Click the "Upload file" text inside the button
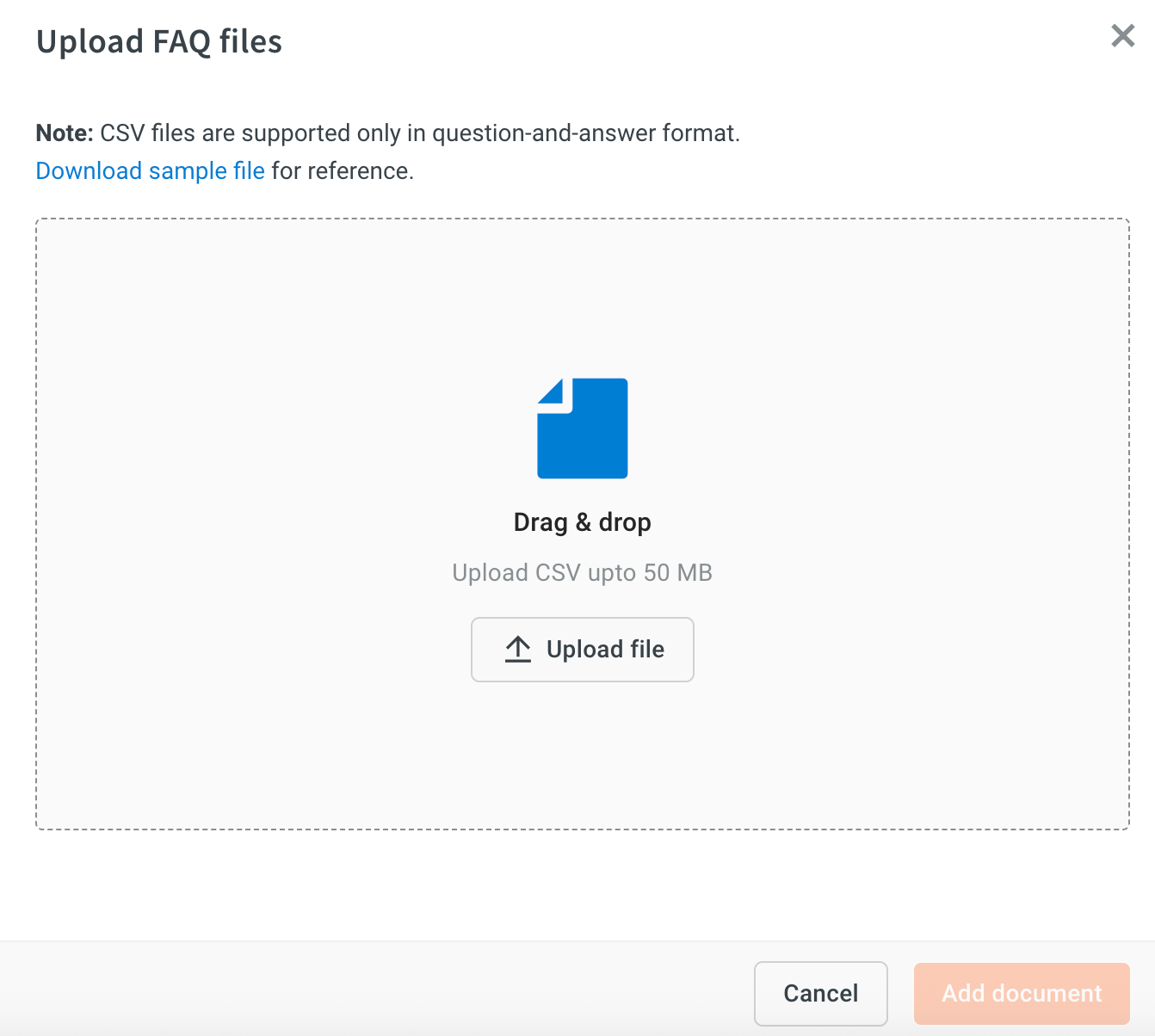1155x1036 pixels. click(606, 650)
